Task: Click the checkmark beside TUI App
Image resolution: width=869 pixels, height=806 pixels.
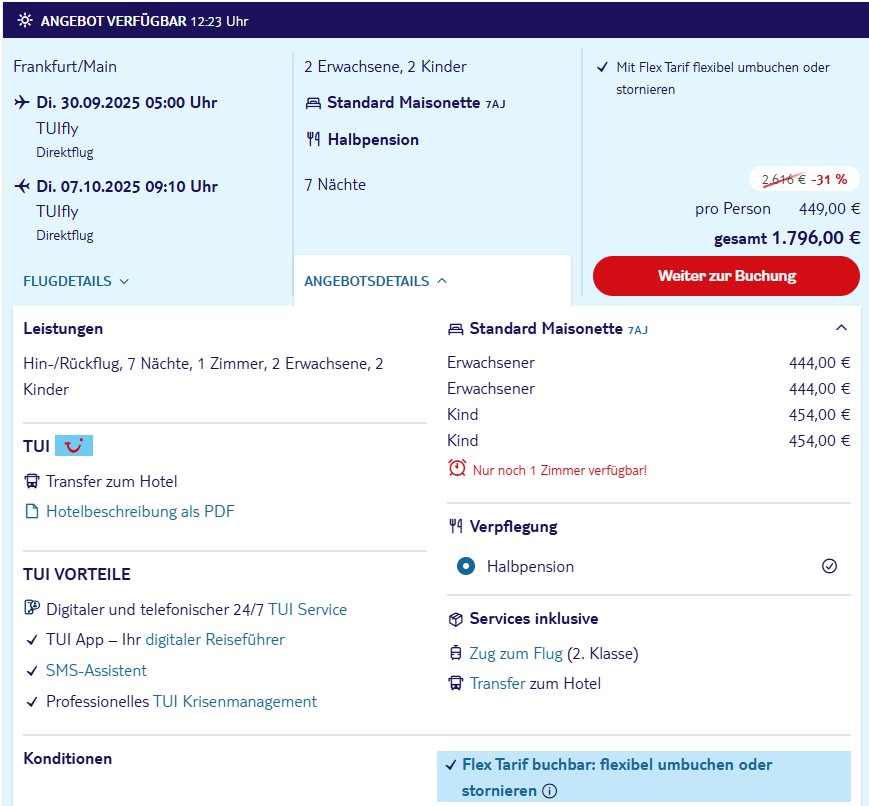Action: click(x=32, y=640)
